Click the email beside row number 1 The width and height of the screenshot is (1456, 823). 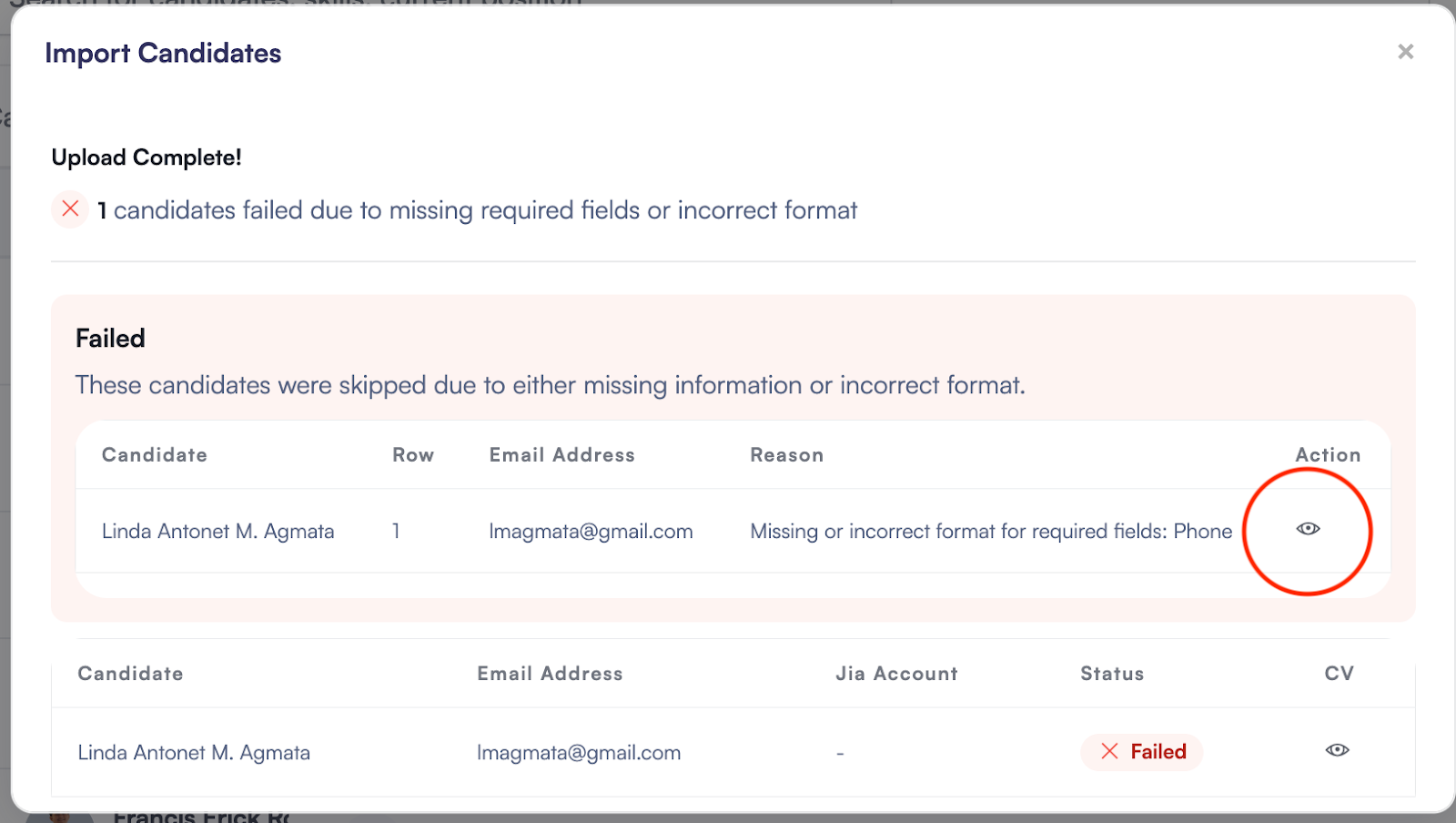(x=591, y=532)
